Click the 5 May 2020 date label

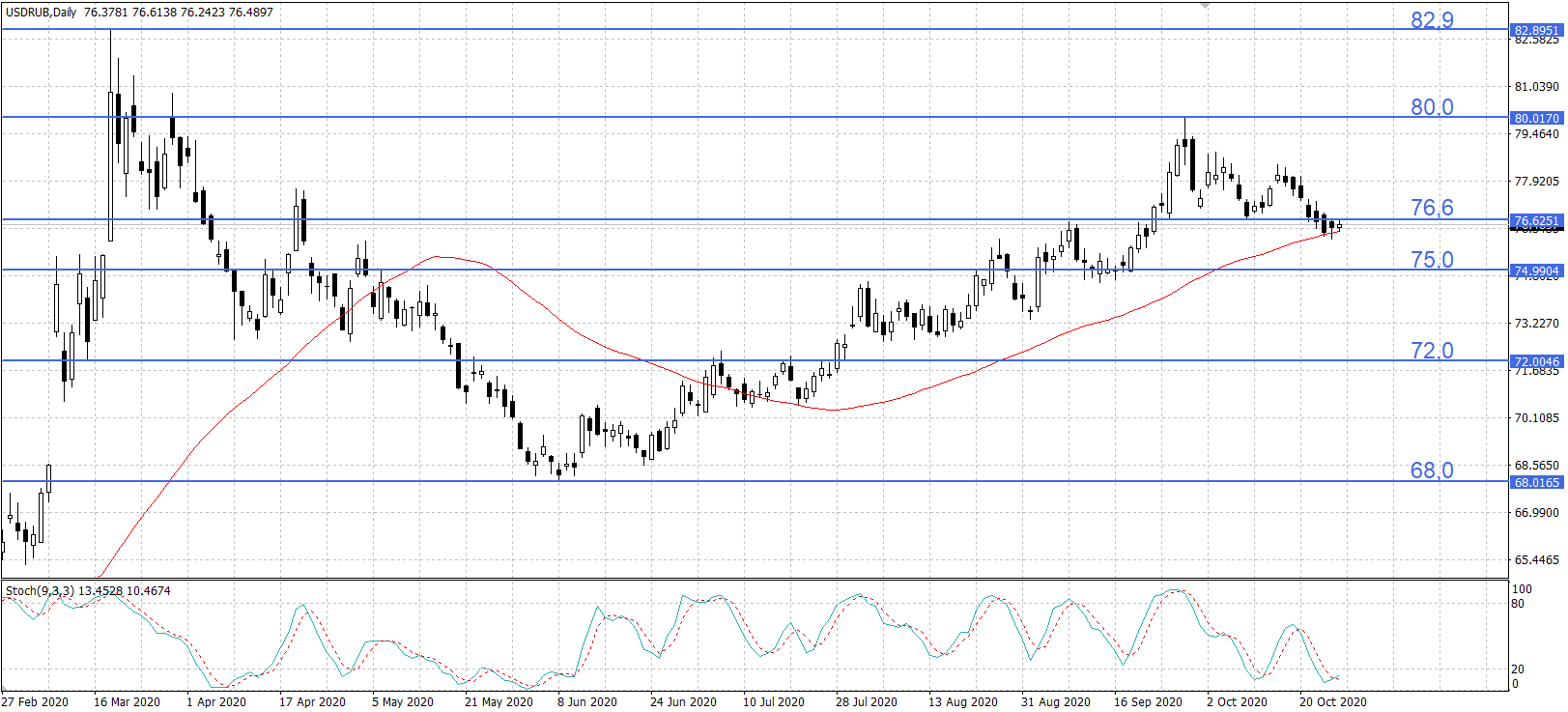point(403,702)
